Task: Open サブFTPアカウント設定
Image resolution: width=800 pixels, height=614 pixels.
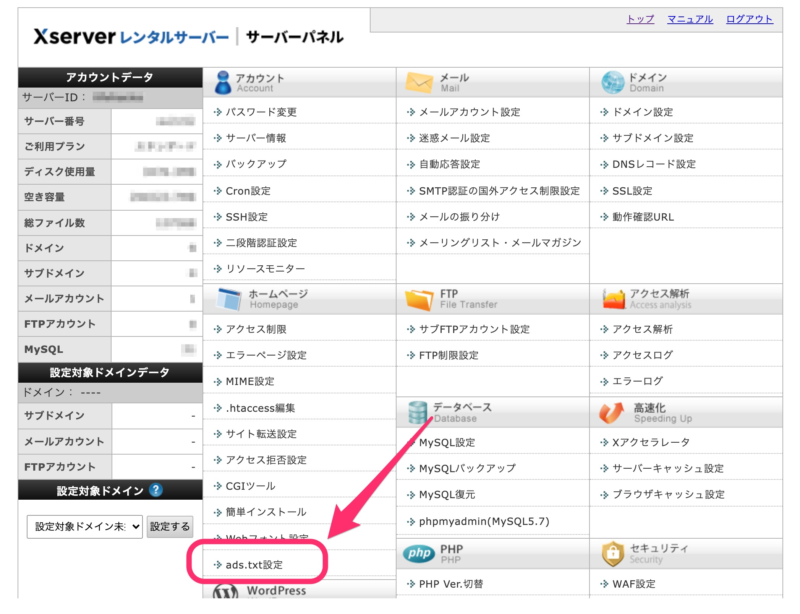Action: click(474, 329)
